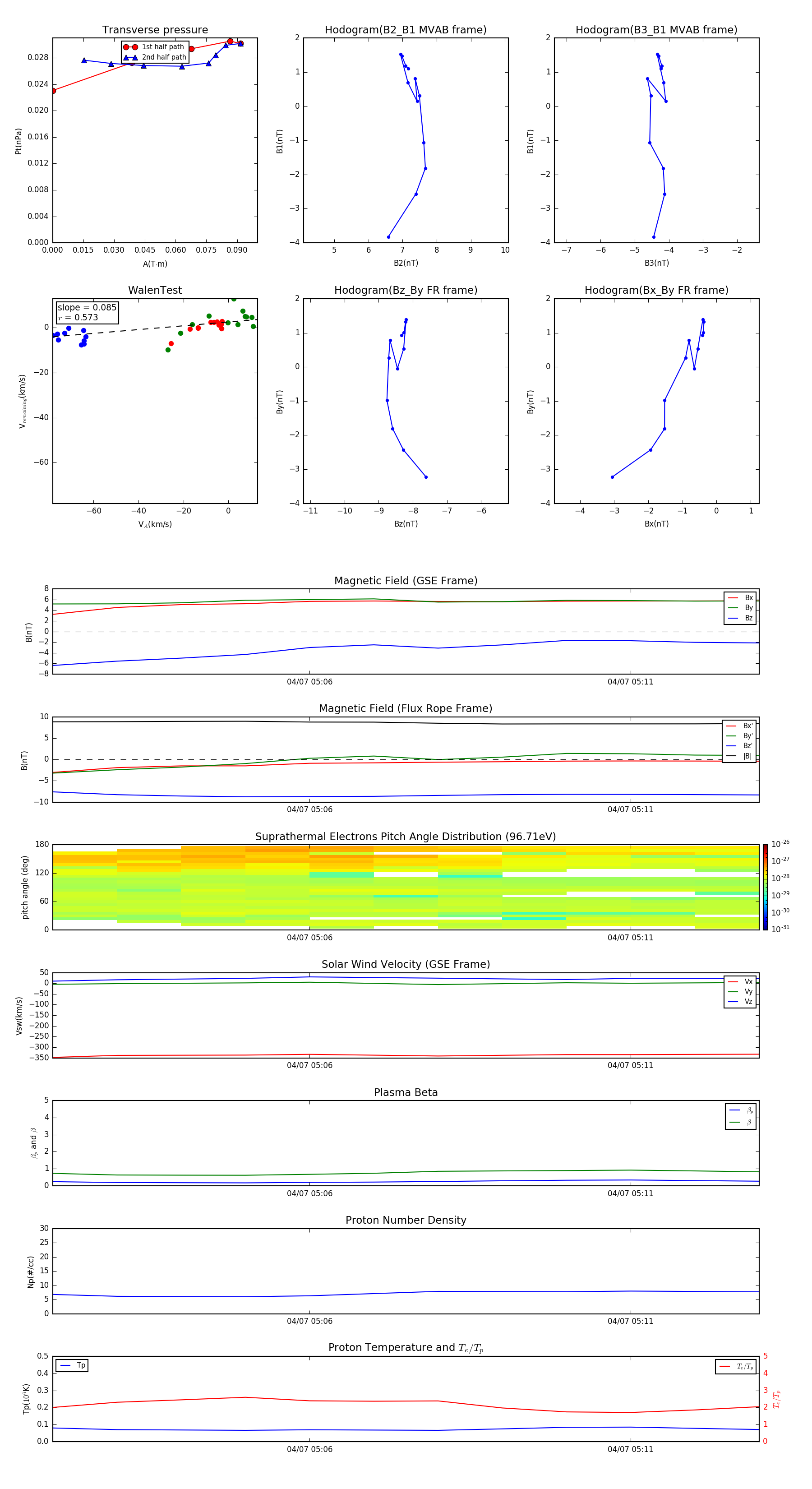This screenshot has width=812, height=1489.
Task: Select the βp legend entry in Plasma Beta
Action: coord(742,1110)
